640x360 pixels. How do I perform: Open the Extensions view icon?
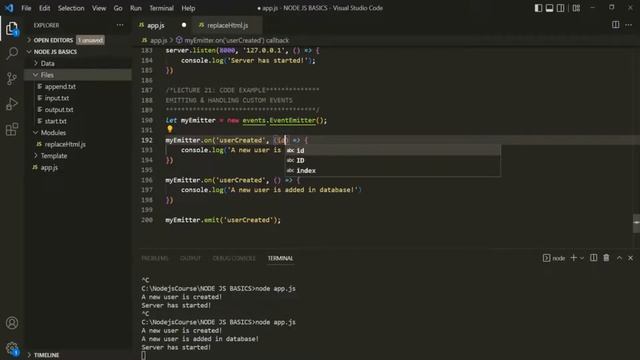[12, 129]
